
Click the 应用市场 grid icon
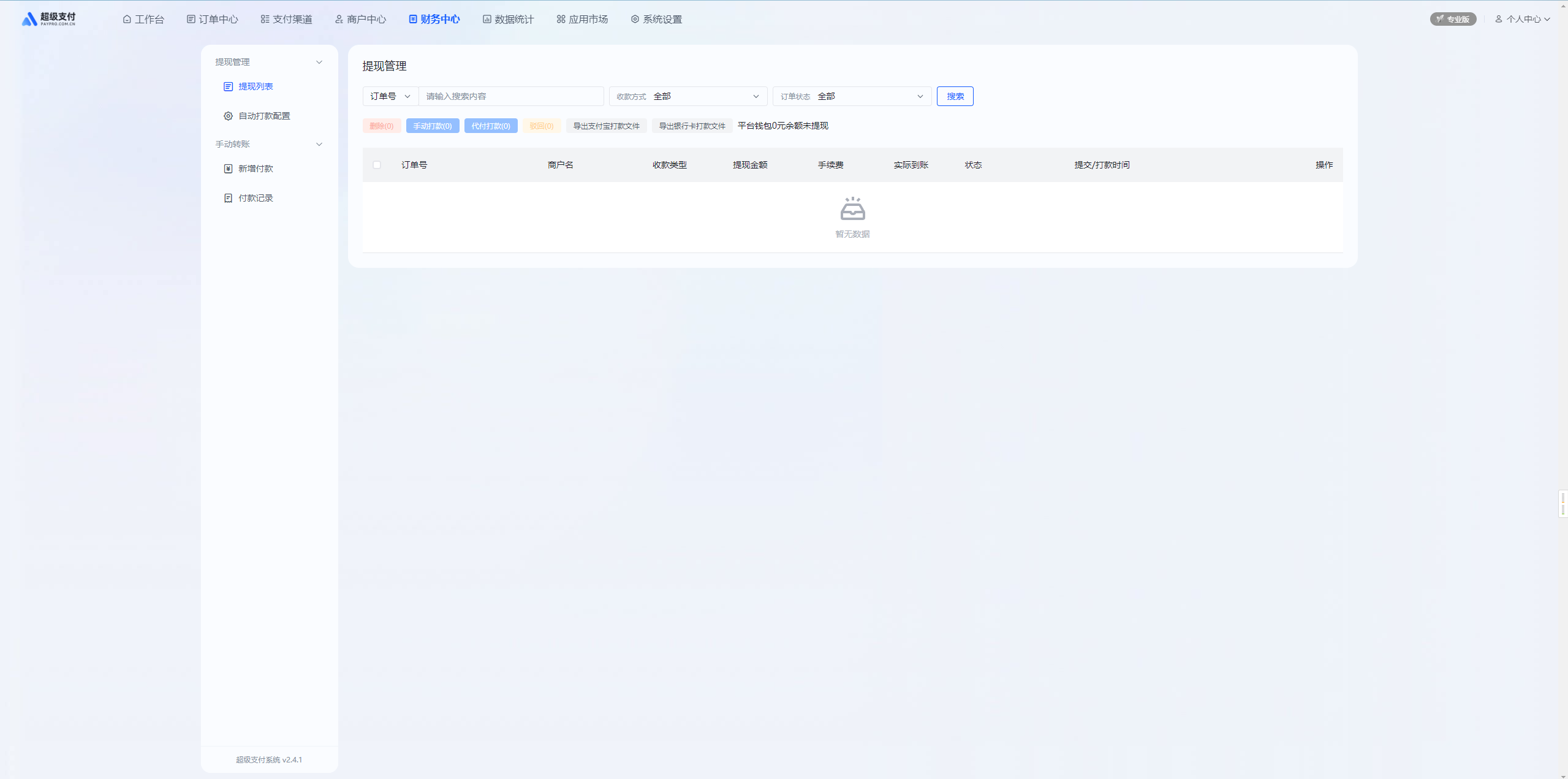pyautogui.click(x=561, y=20)
